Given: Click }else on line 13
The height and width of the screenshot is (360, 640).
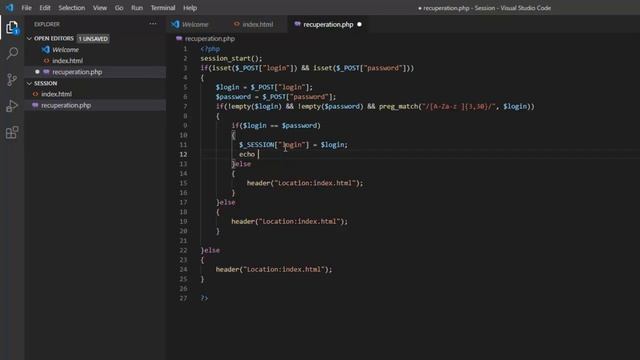Looking at the screenshot, I should point(241,164).
